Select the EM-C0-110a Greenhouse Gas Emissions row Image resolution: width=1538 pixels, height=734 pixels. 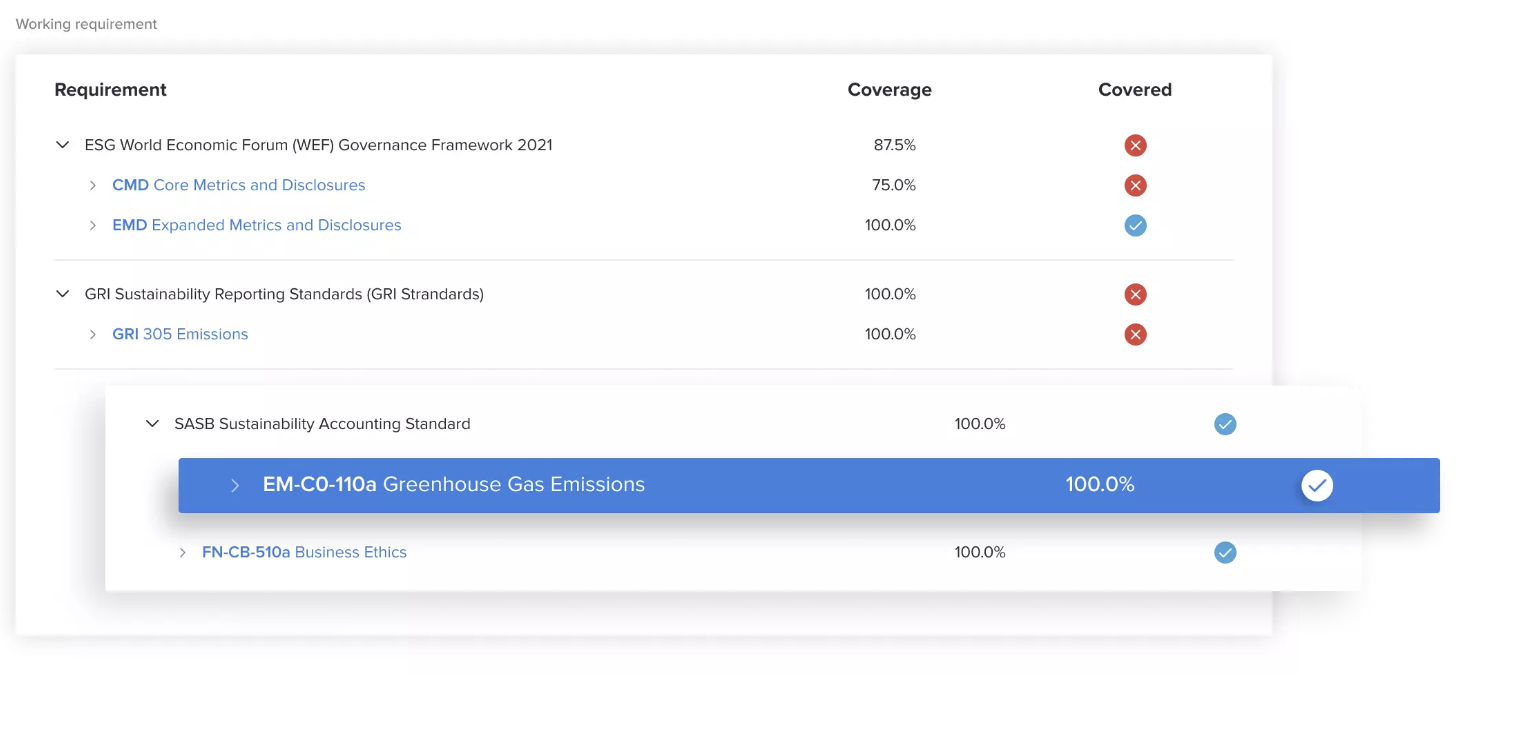[809, 485]
